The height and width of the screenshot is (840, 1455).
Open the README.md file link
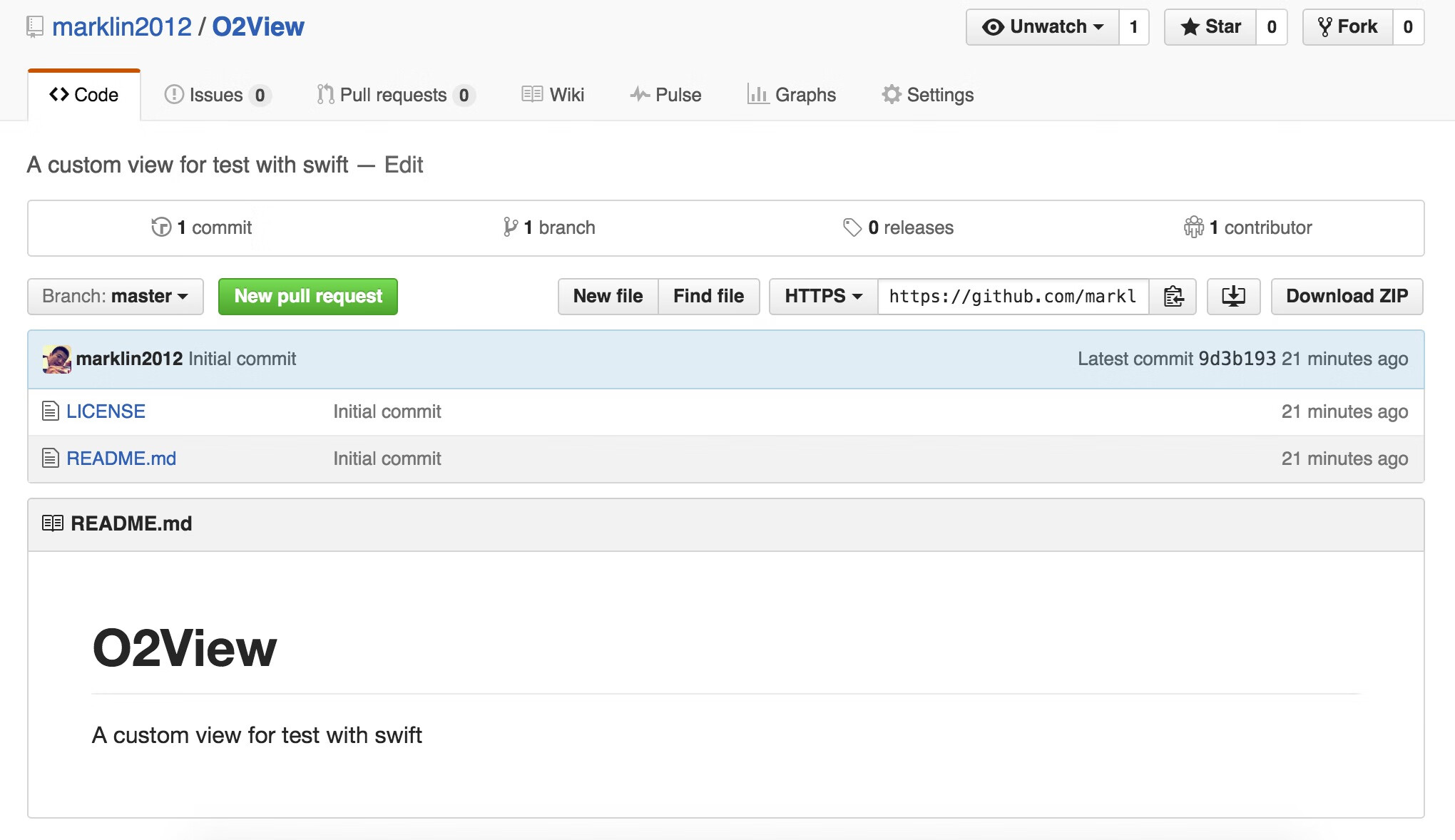[121, 459]
